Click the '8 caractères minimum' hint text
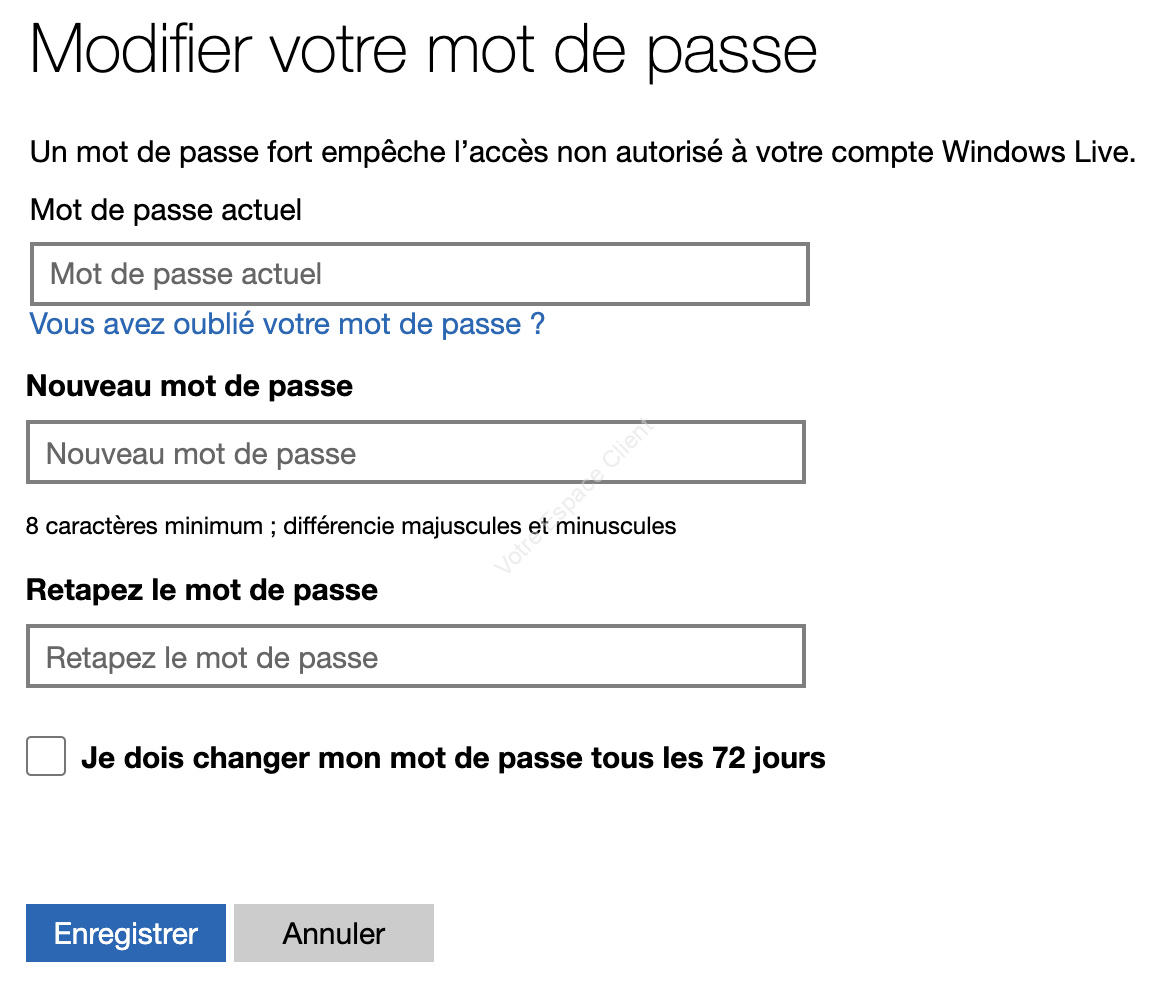This screenshot has width=1152, height=998. pos(144,526)
